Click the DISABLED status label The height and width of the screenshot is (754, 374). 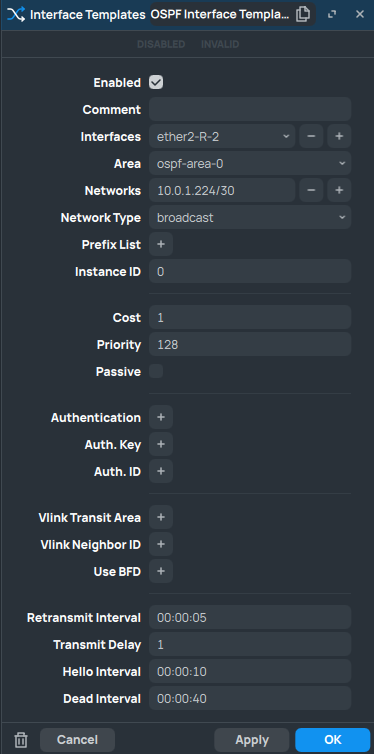pos(161,44)
